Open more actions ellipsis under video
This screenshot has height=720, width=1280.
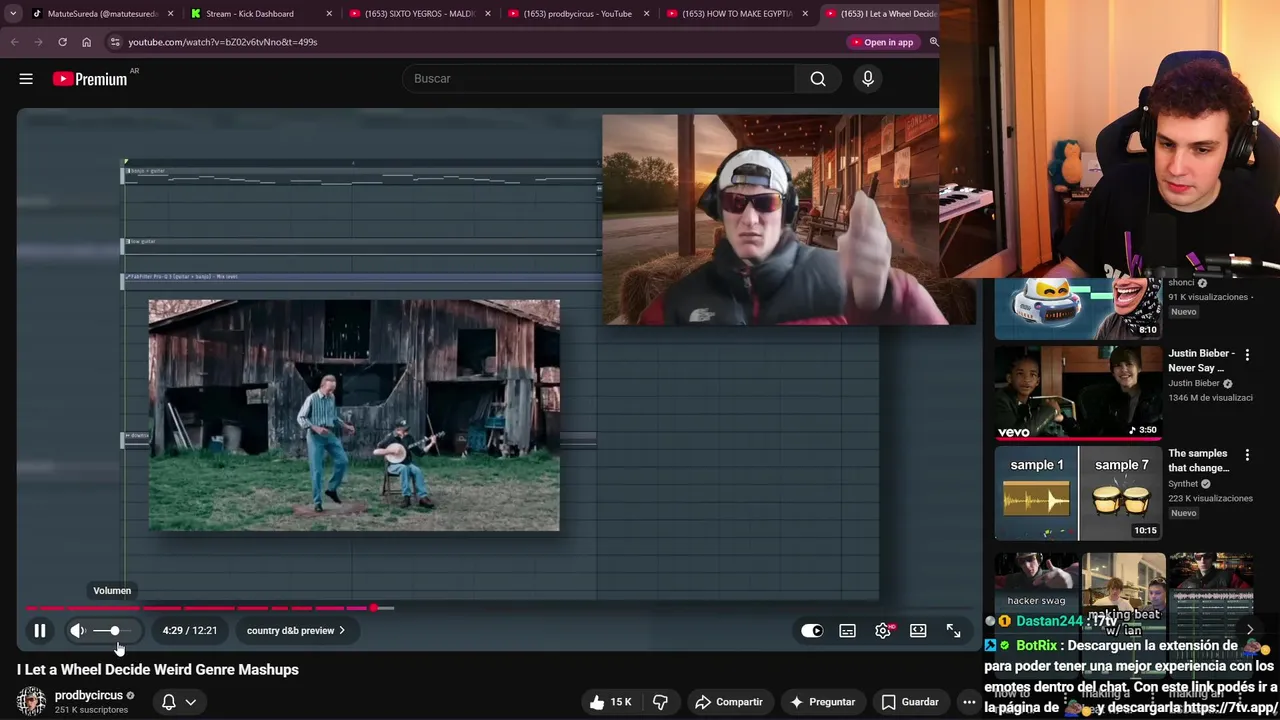(968, 702)
